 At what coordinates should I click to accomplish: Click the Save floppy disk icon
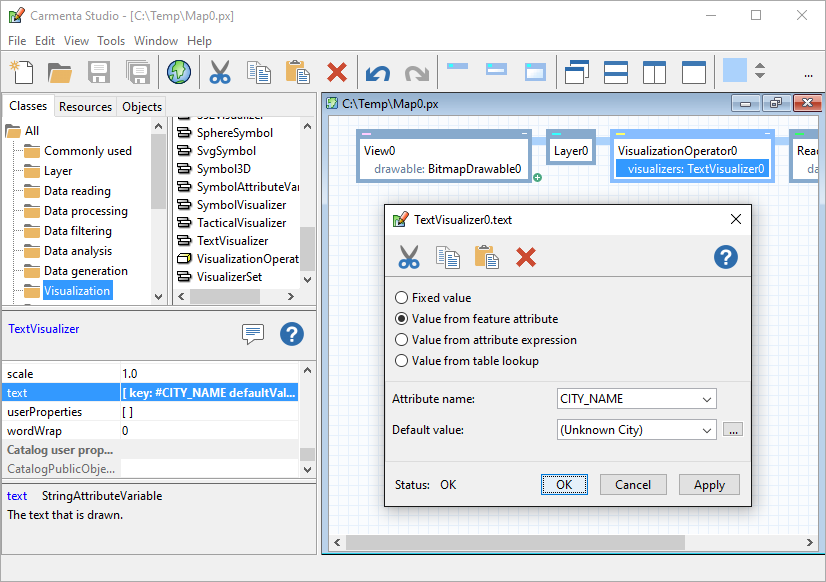click(99, 72)
